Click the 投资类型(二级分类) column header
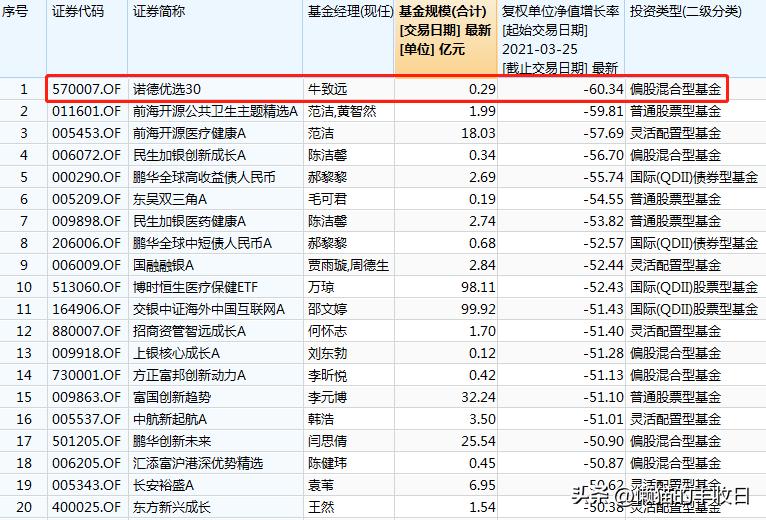Image resolution: width=766 pixels, height=520 pixels. [686, 11]
